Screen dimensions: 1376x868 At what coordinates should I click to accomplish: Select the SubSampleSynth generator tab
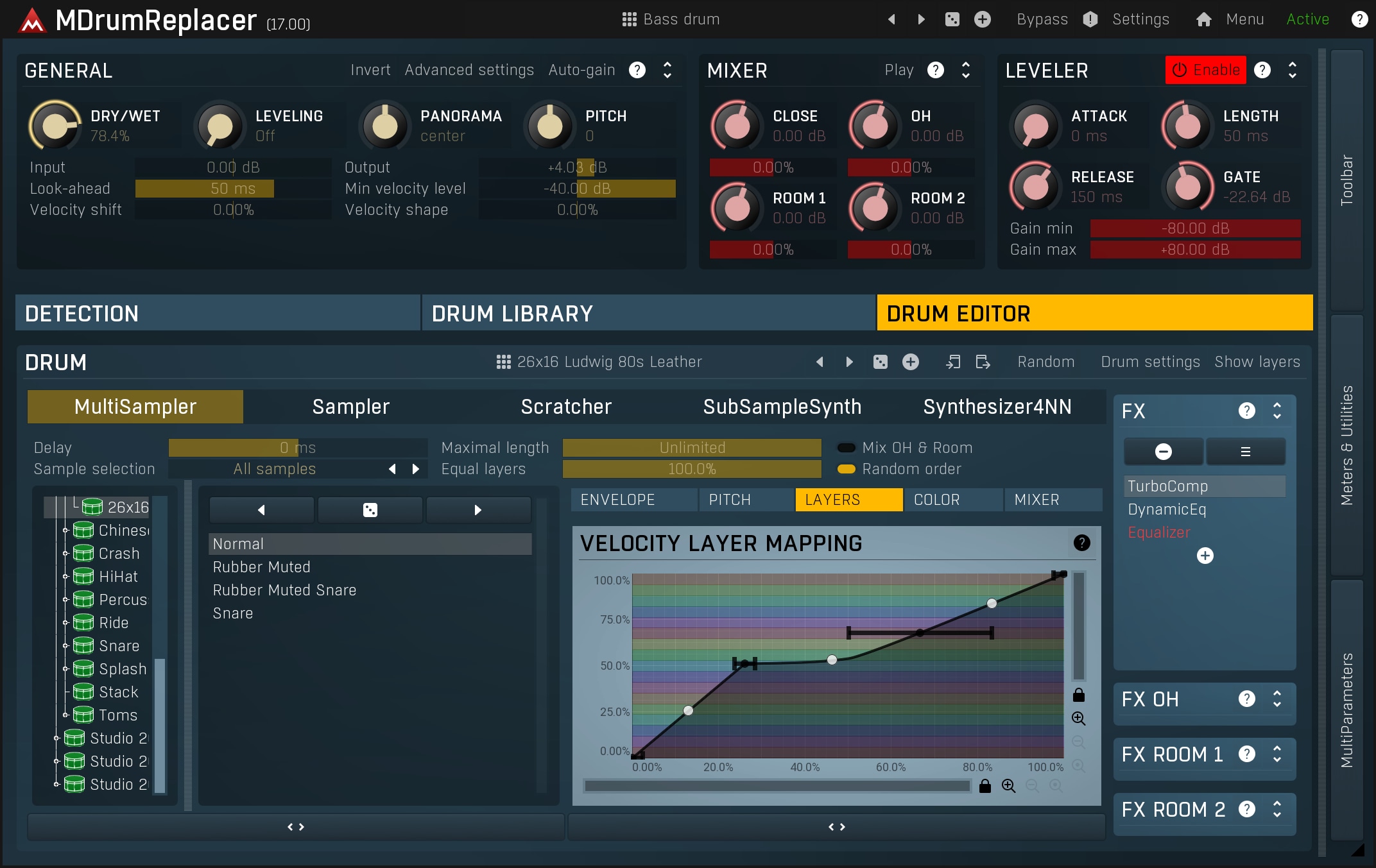point(782,407)
